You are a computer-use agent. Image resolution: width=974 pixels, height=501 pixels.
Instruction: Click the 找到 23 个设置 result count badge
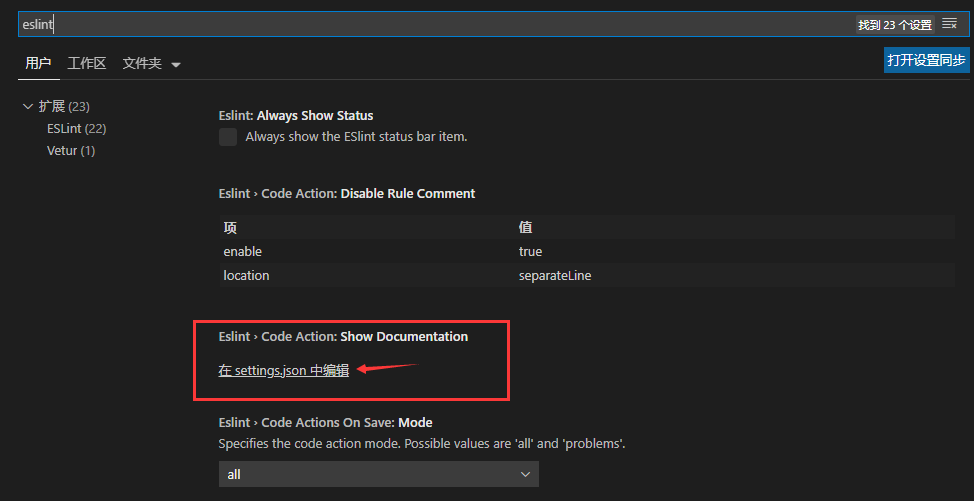(895, 25)
